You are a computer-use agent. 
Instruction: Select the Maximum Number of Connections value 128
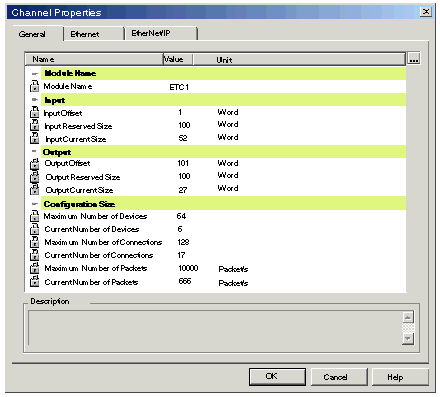tap(183, 242)
